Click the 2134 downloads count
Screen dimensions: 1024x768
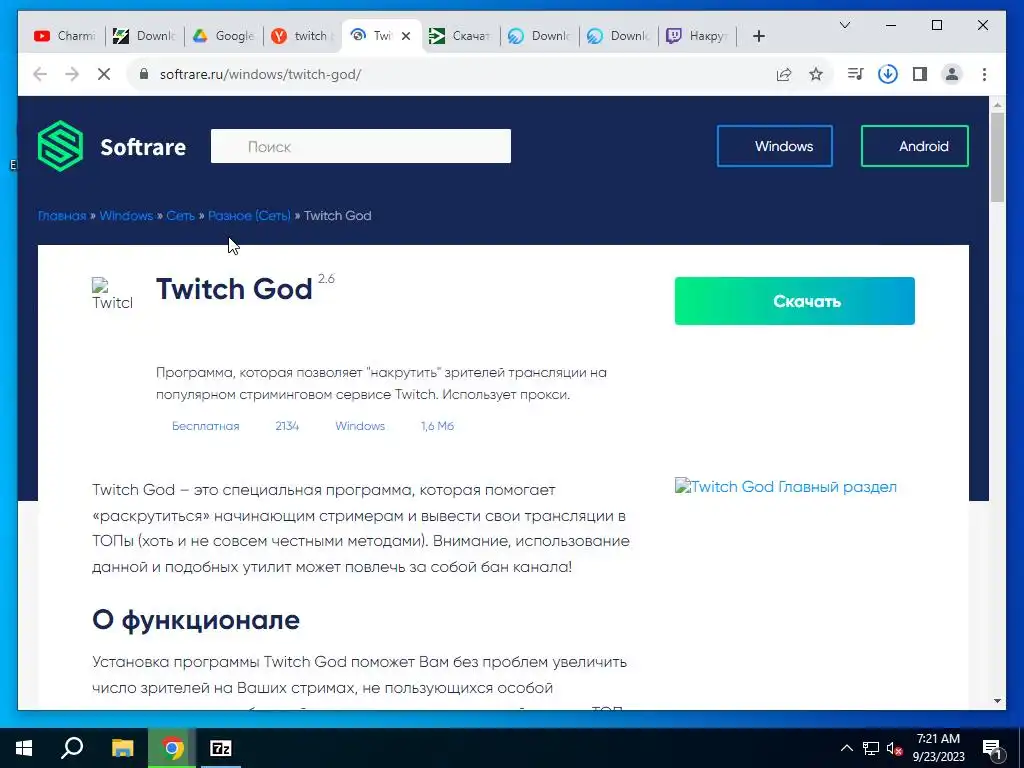287,426
